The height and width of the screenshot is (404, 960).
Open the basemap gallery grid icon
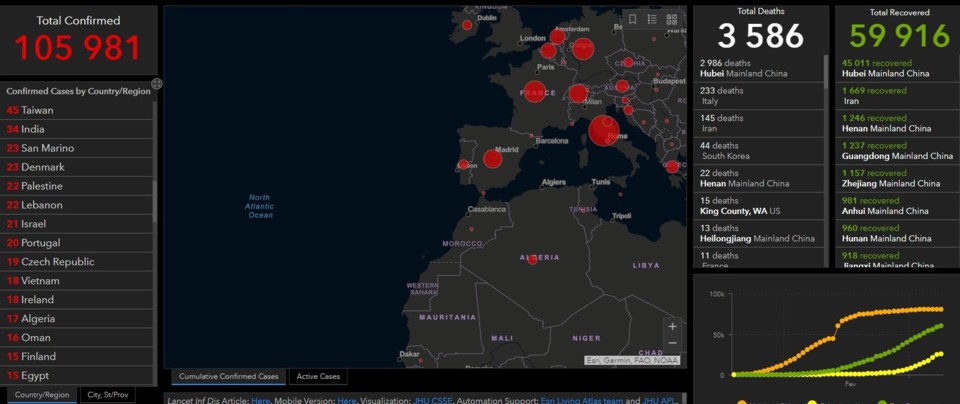671,19
